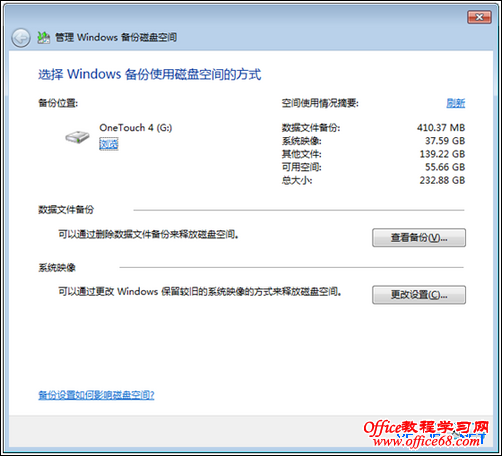
Task: Click the Windows Backup title icon
Action: pyautogui.click(x=43, y=38)
